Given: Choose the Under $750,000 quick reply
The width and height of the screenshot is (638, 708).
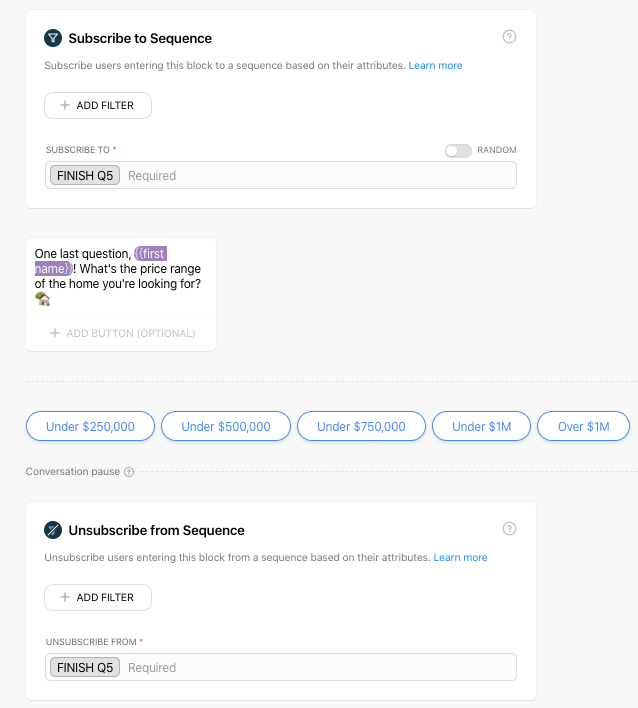Looking at the screenshot, I should click(361, 426).
